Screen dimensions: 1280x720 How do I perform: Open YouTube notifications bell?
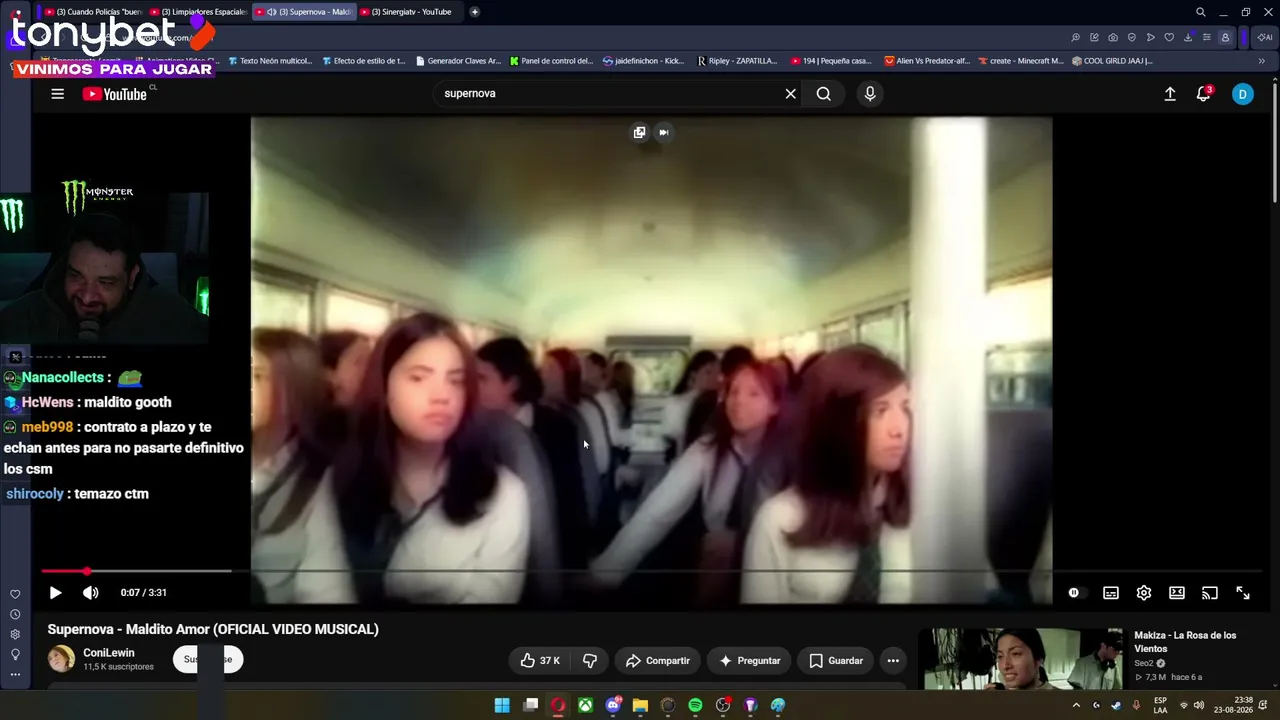[1204, 94]
